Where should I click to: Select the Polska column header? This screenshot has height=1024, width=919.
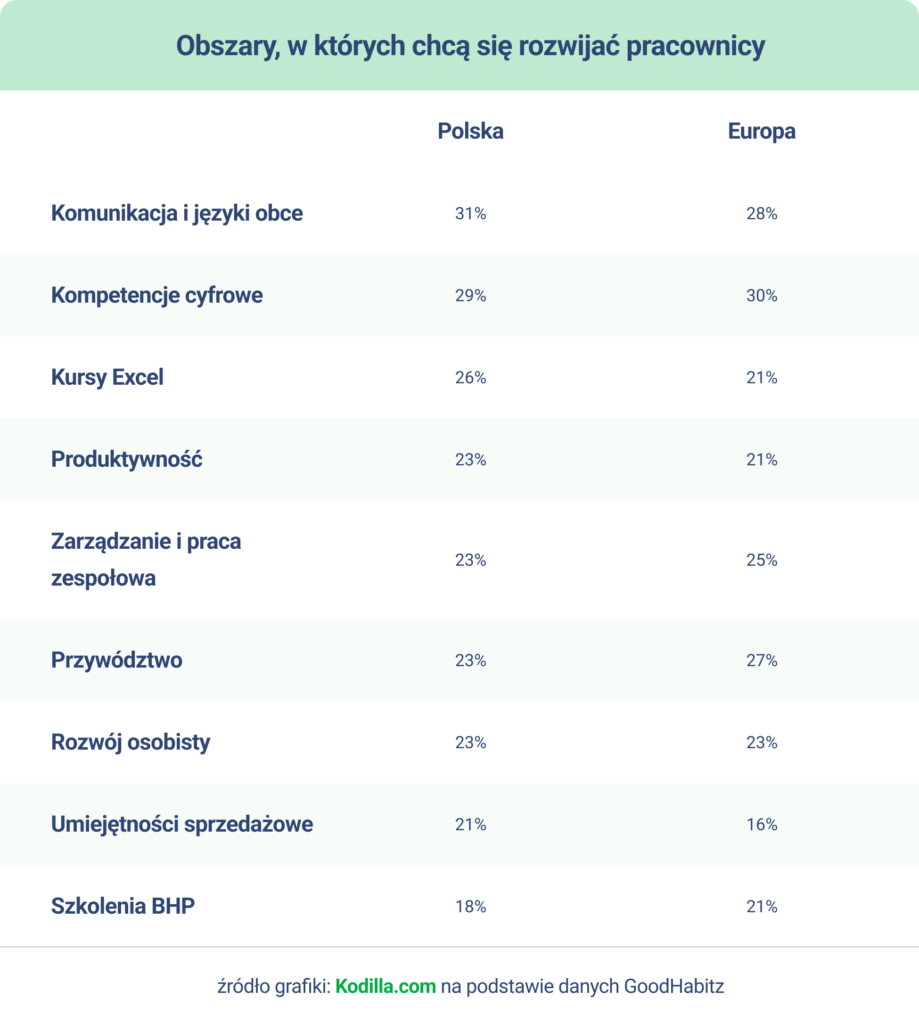point(470,131)
